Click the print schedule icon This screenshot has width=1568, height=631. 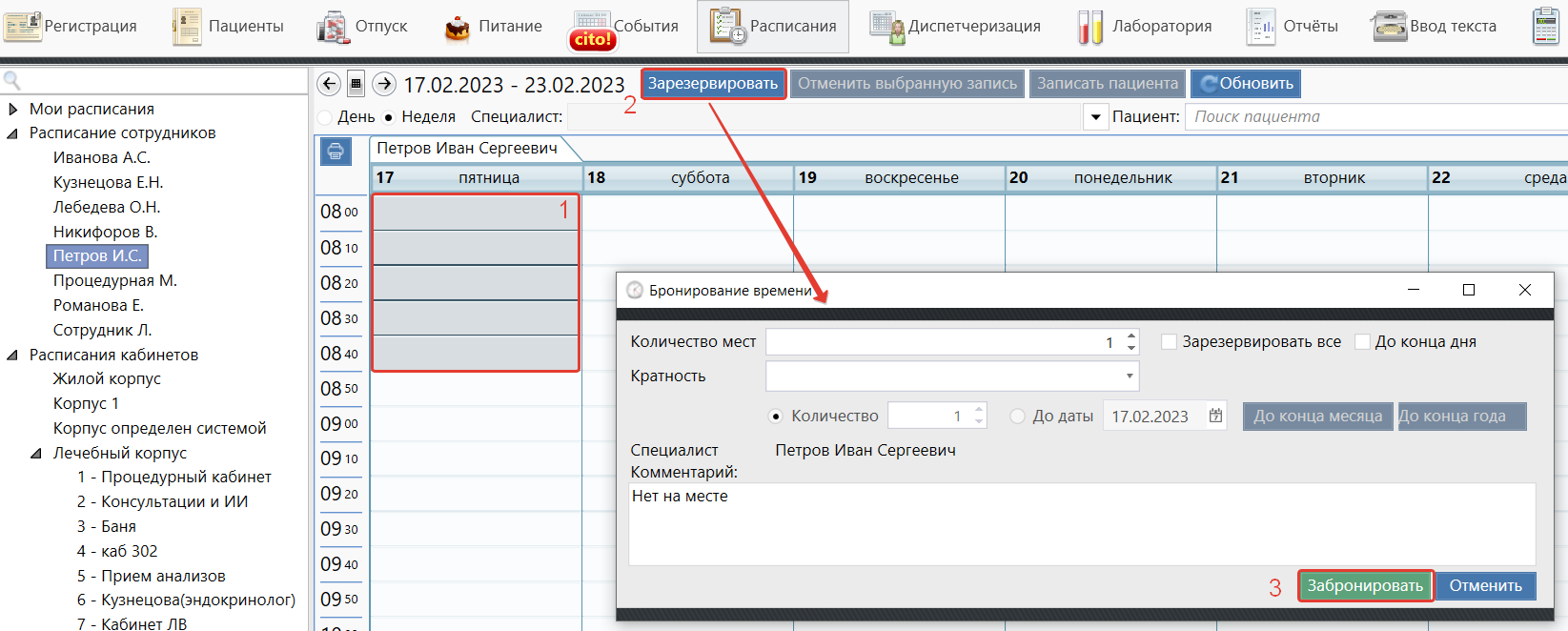pyautogui.click(x=336, y=152)
